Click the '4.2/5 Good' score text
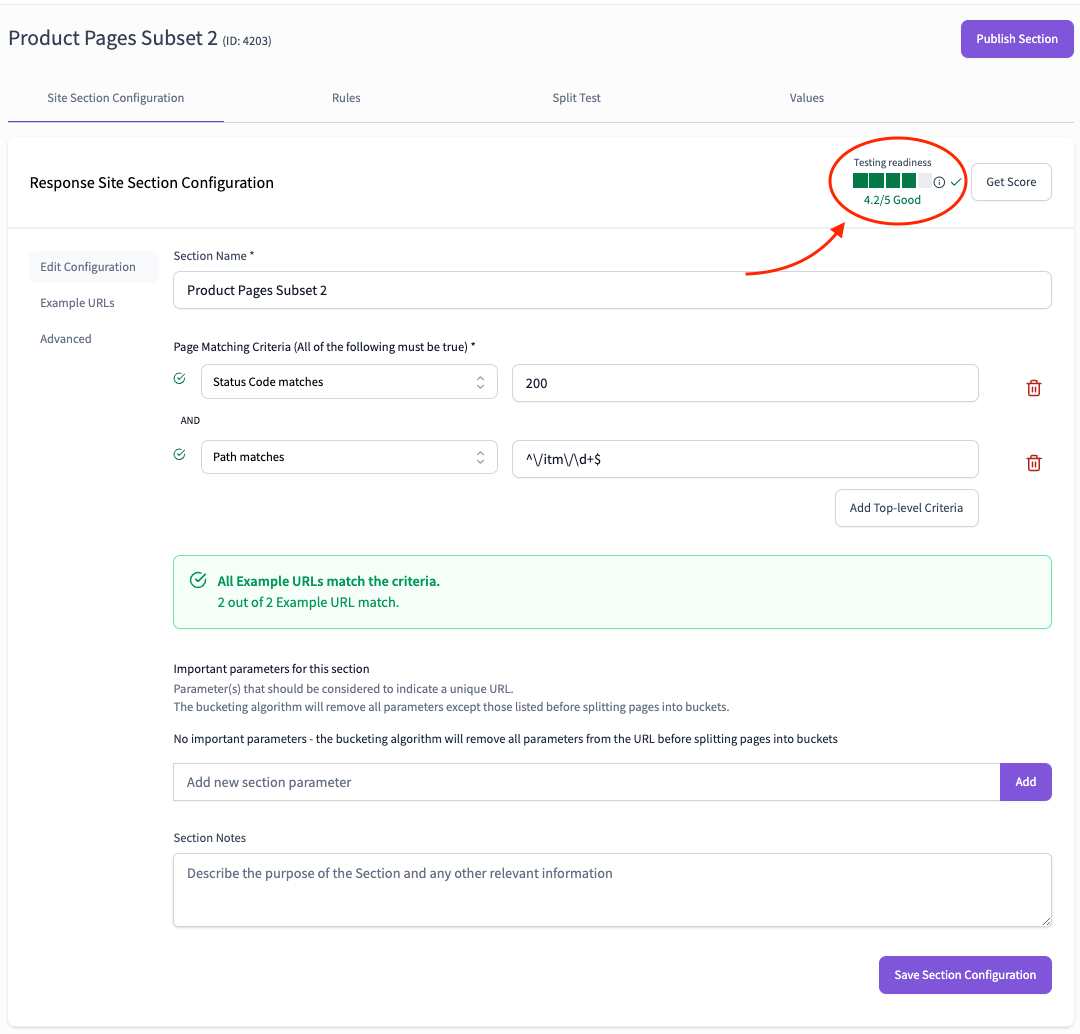The image size is (1080, 1034). [x=892, y=200]
